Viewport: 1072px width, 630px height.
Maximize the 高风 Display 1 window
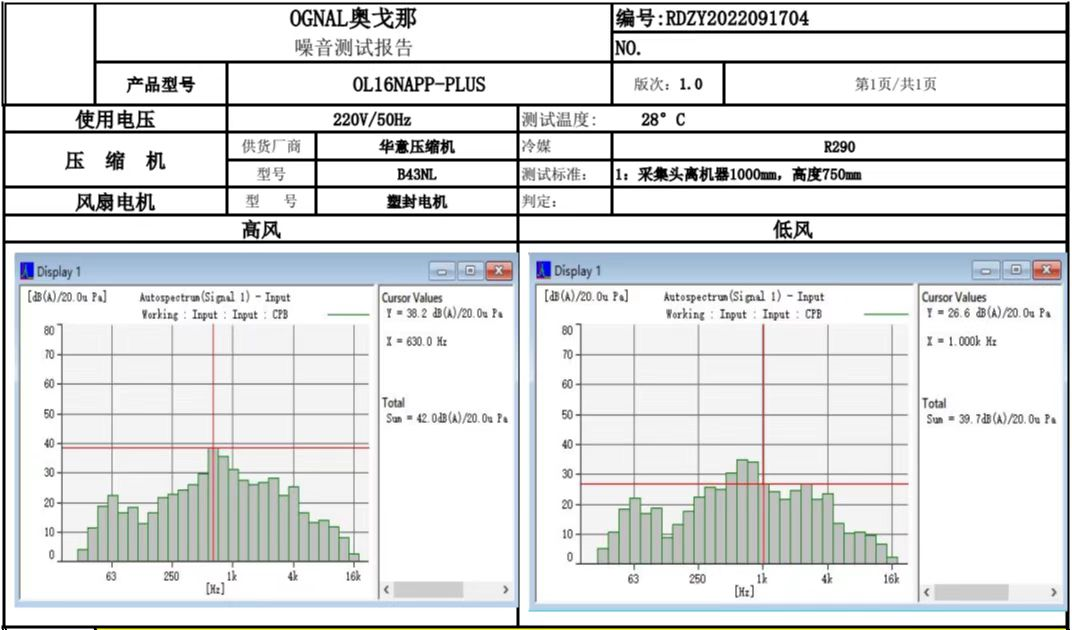click(x=470, y=272)
